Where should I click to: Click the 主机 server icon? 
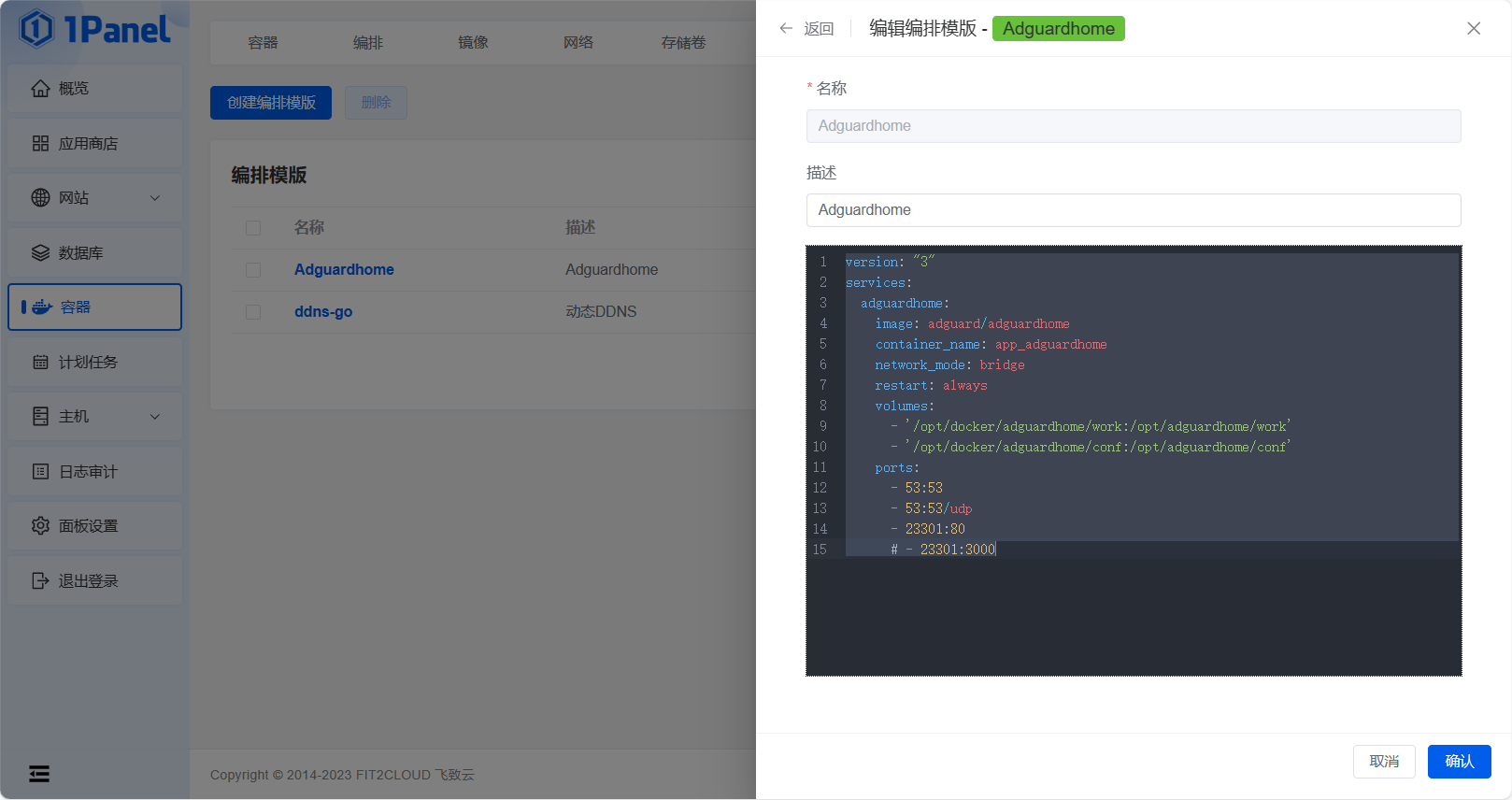(x=40, y=417)
